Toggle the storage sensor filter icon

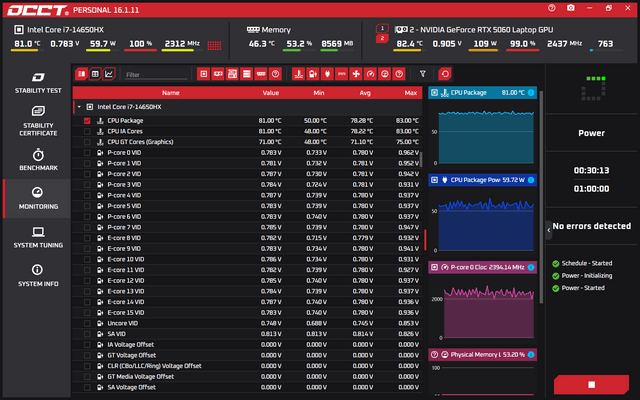click(x=247, y=74)
